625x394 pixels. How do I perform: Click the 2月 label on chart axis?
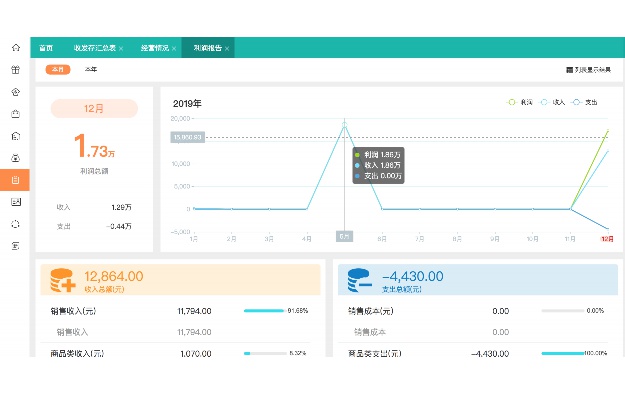231,239
